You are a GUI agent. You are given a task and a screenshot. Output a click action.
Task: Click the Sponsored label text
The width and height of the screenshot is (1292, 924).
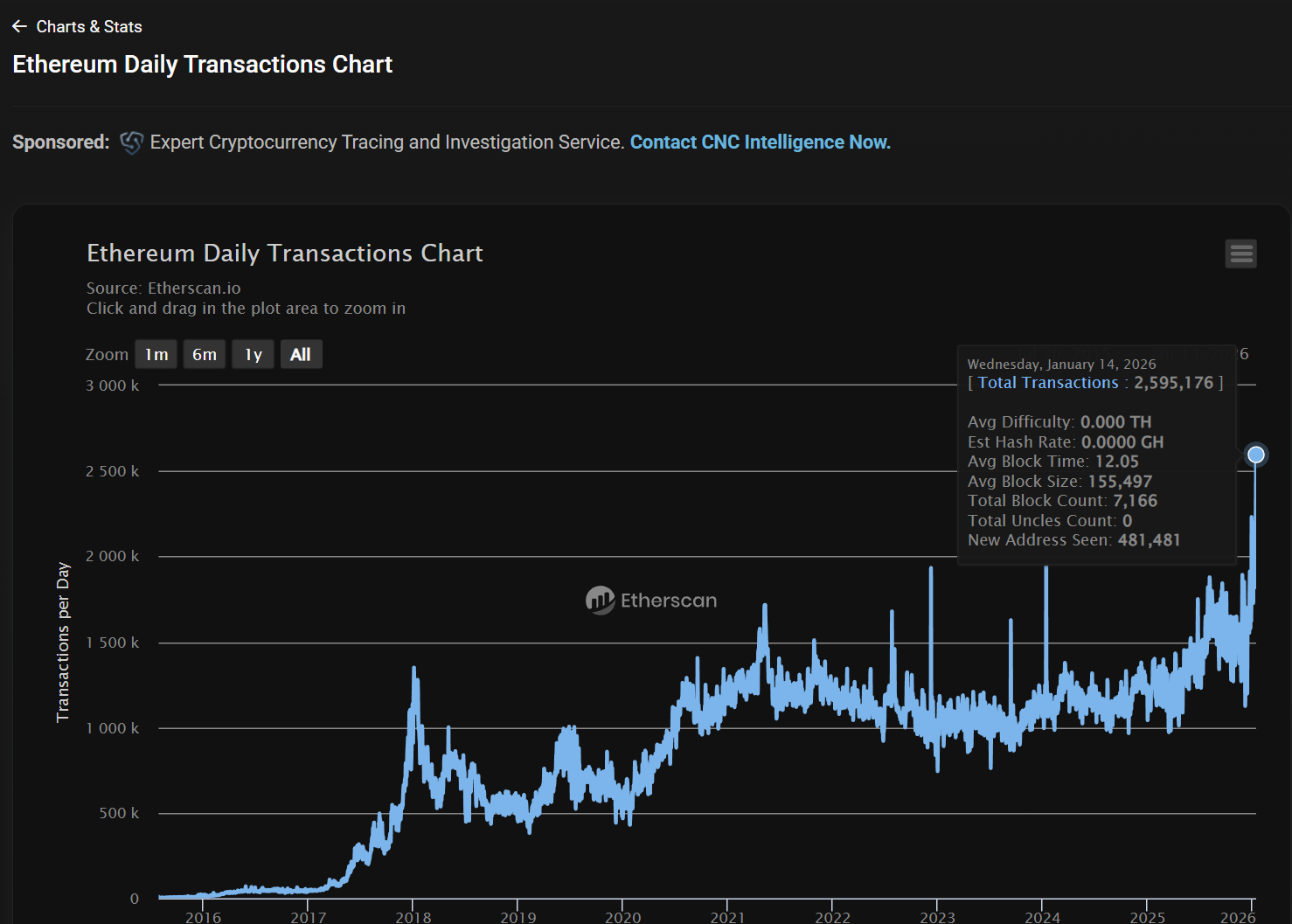pos(60,142)
